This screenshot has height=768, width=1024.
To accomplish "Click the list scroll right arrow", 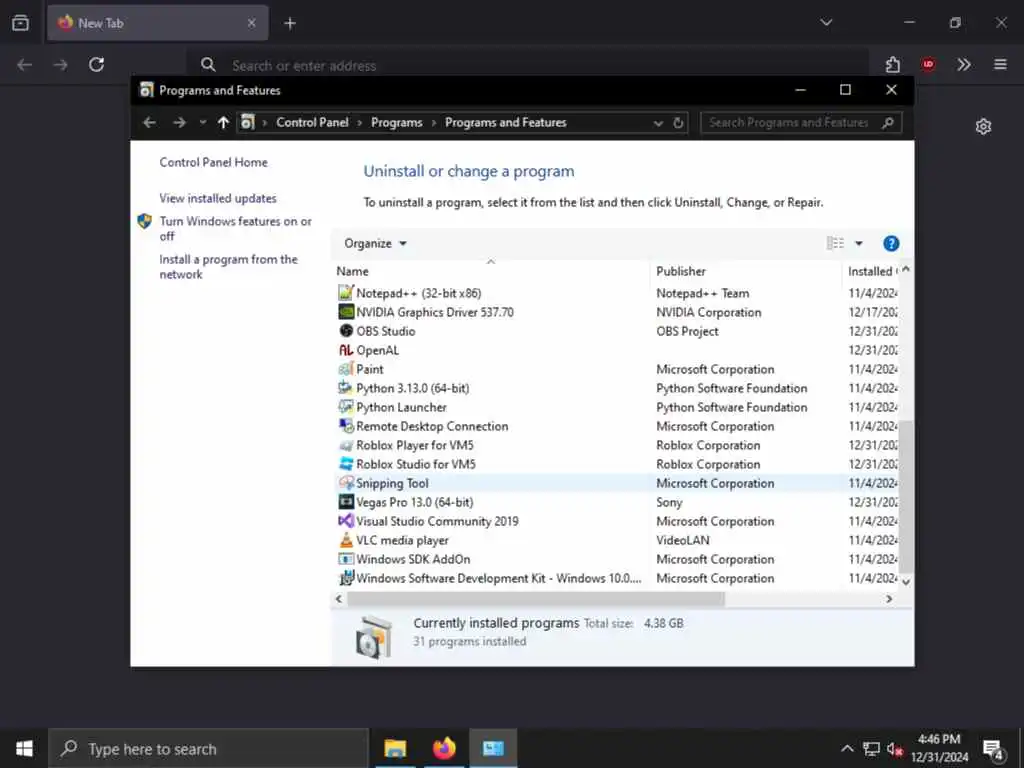I will 889,599.
